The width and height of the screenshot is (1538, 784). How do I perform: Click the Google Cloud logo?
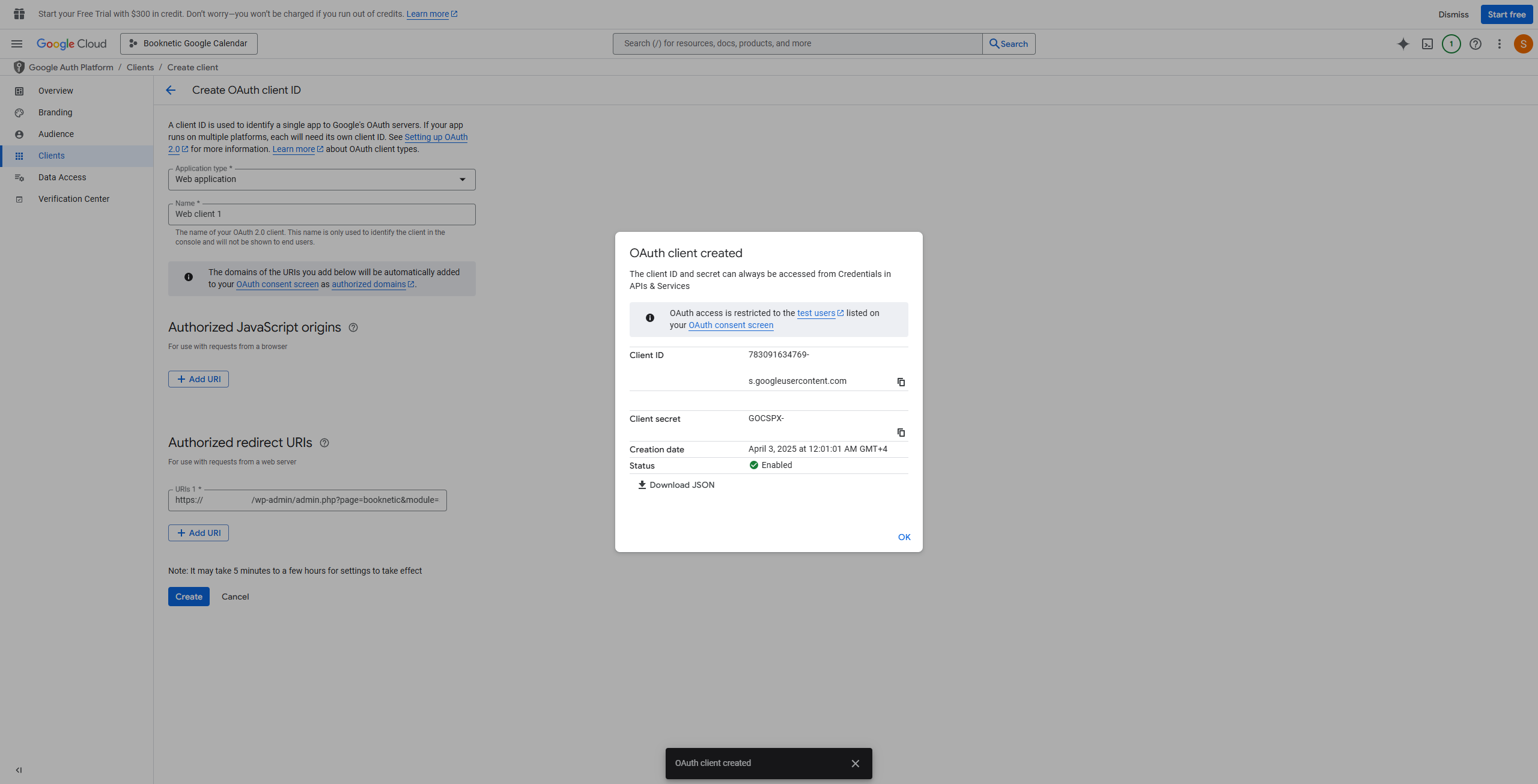point(71,44)
